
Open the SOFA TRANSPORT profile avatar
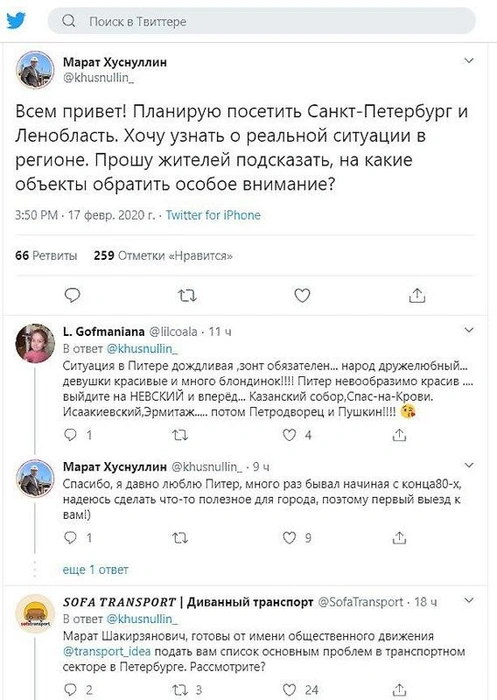[35, 613]
